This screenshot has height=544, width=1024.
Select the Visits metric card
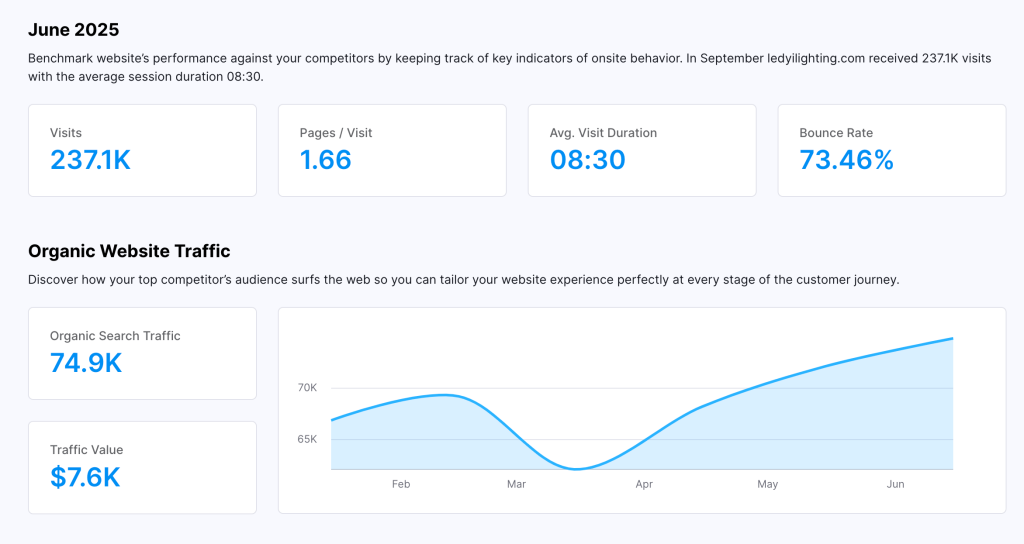(142, 150)
